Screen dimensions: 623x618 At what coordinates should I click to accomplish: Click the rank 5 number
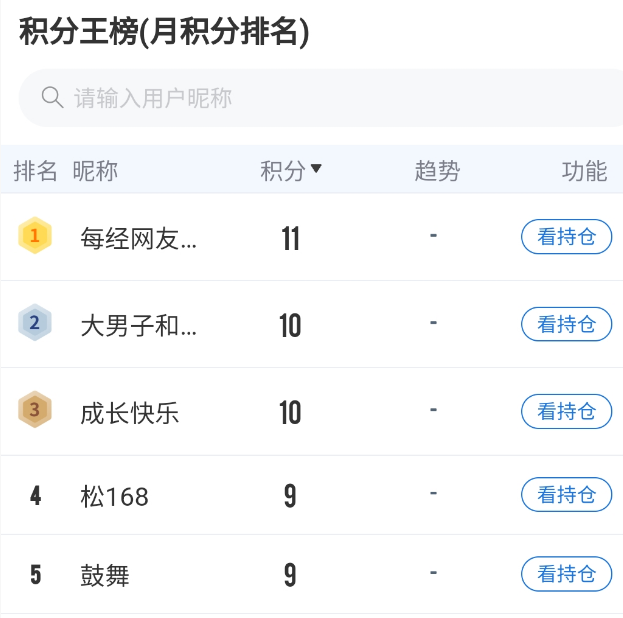coord(36,575)
